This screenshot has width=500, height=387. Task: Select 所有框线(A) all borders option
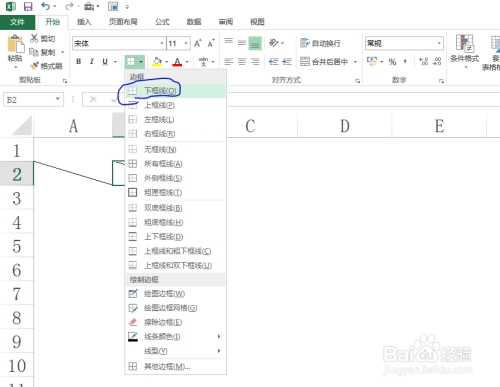(176, 164)
